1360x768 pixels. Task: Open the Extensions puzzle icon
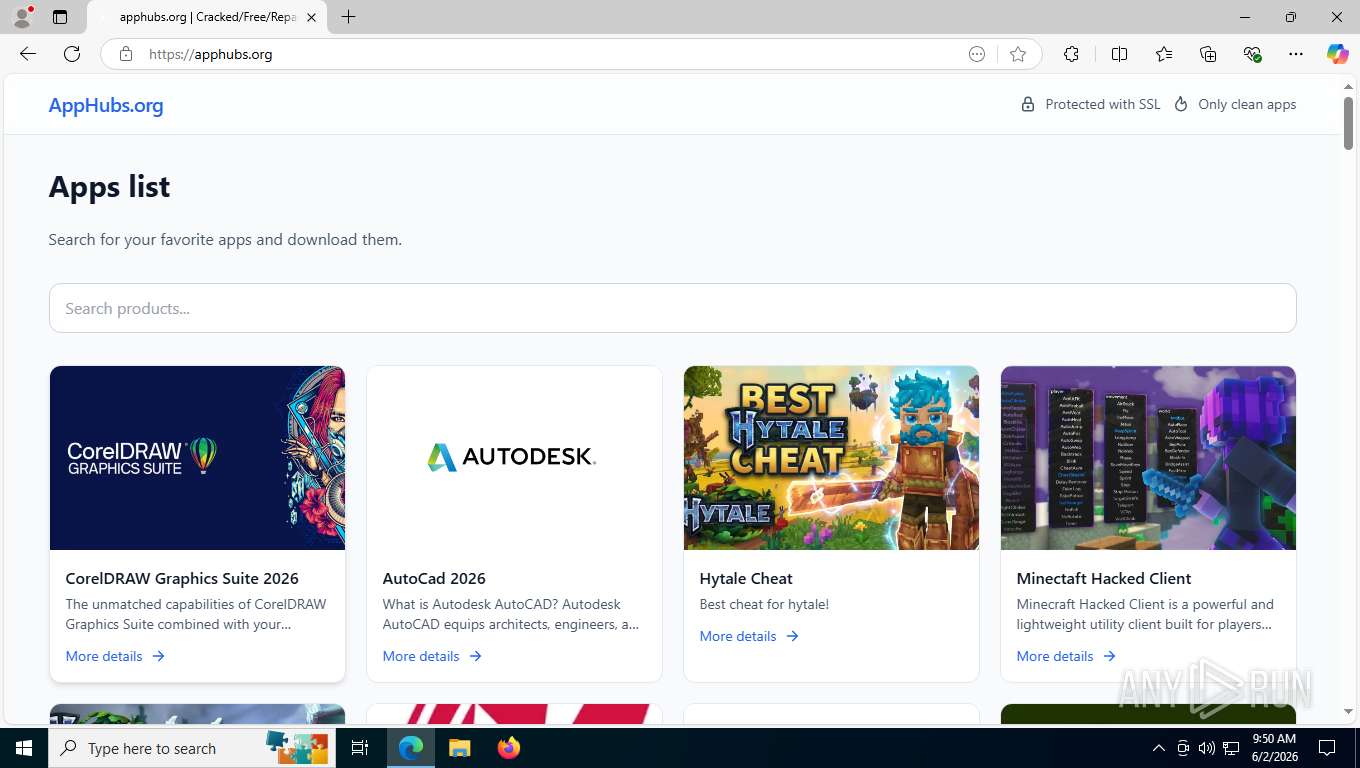point(1071,54)
